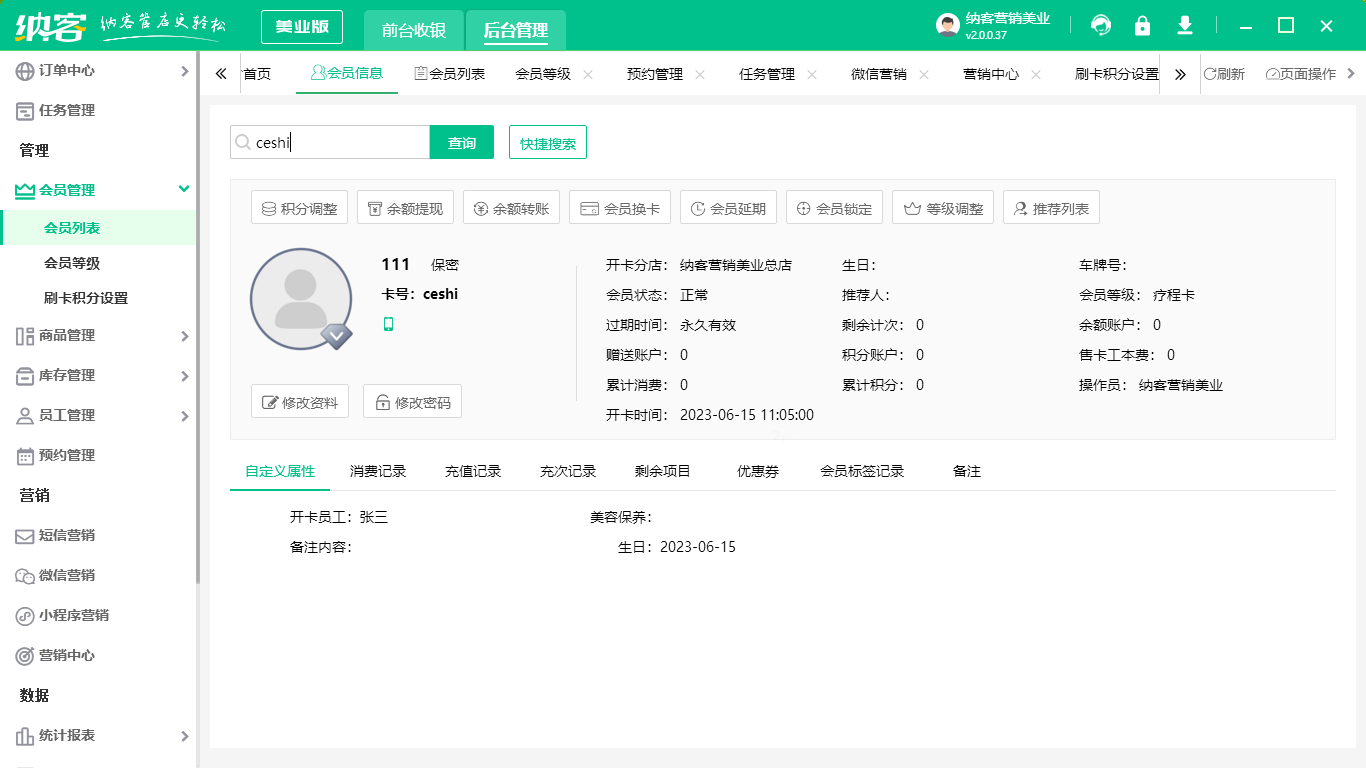Click the ceshi search input field
This screenshot has height=768, width=1366.
pyautogui.click(x=330, y=142)
